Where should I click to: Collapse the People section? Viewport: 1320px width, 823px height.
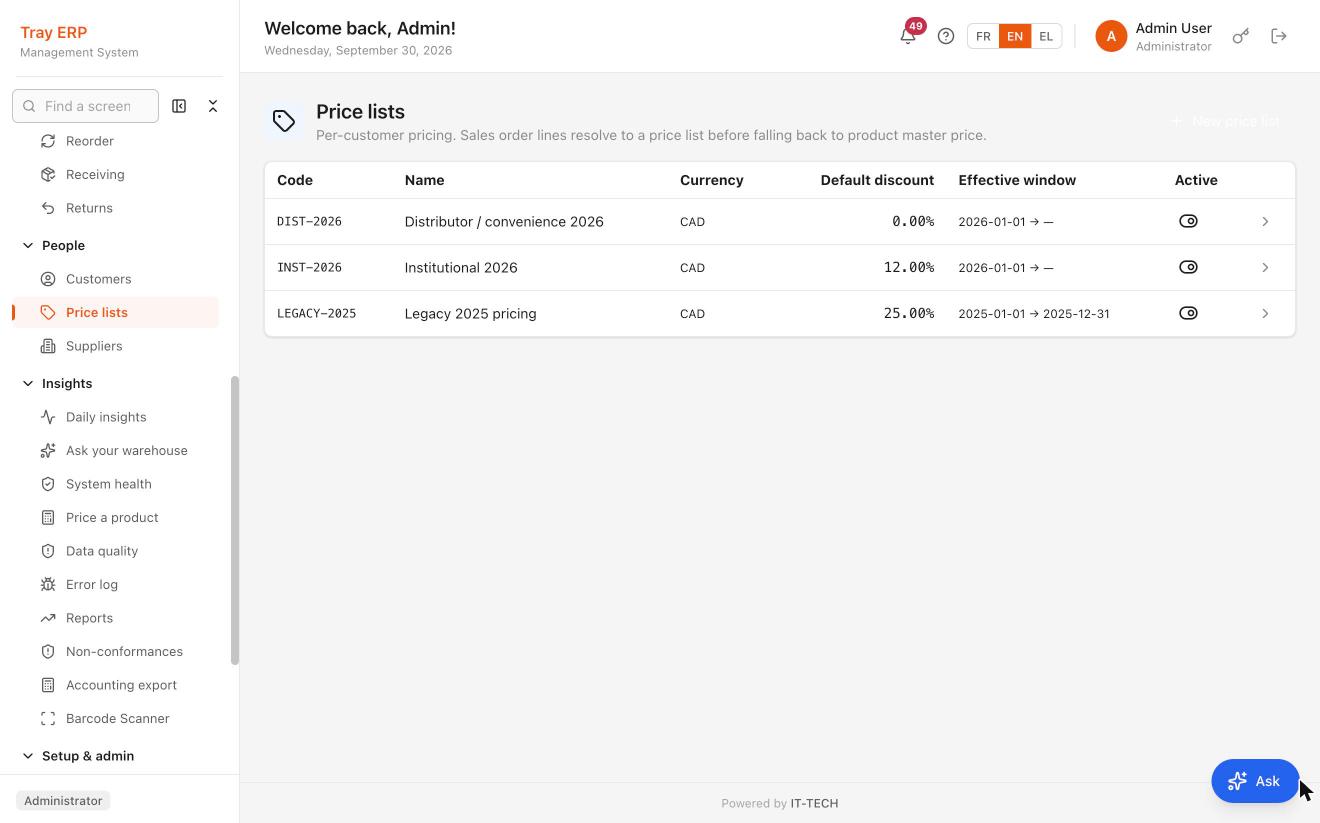coord(28,245)
